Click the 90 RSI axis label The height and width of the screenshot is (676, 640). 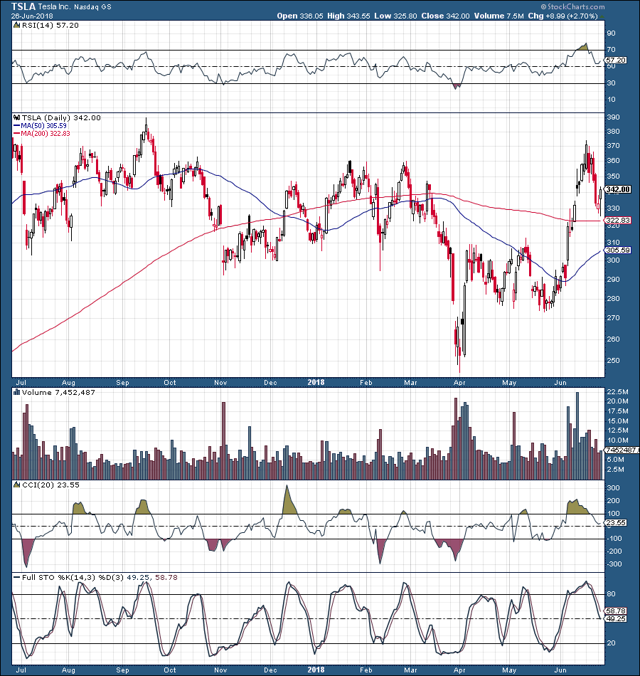pyautogui.click(x=611, y=33)
